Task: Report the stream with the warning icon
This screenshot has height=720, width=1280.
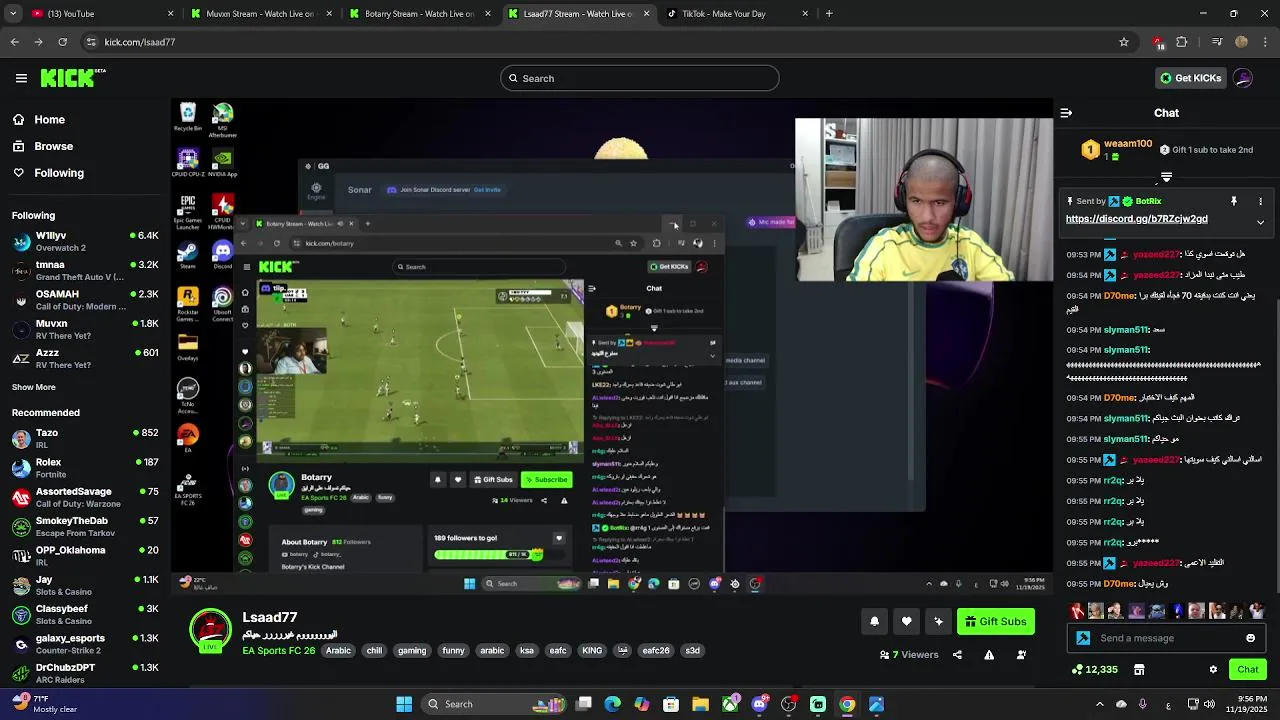Action: (x=989, y=655)
